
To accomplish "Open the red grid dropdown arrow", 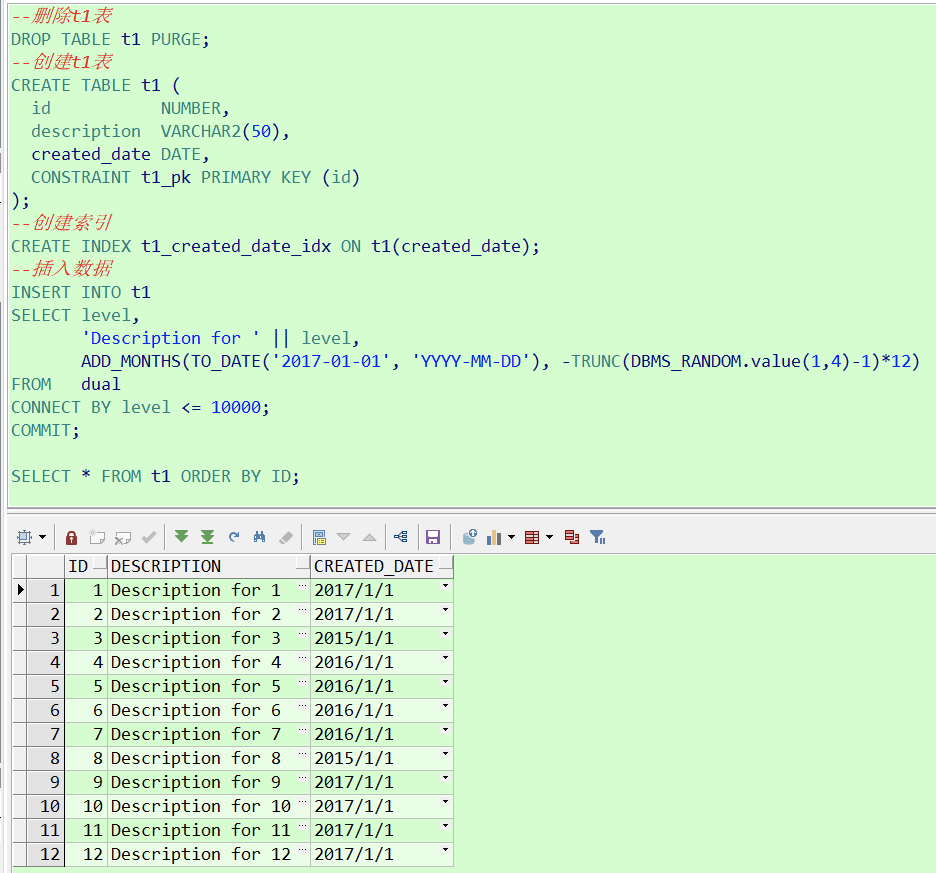I will pos(550,537).
